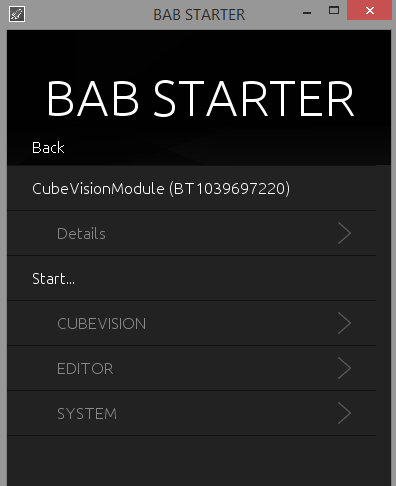The image size is (396, 486).
Task: Expand CUBEVISION with its right chevron
Action: point(344,323)
